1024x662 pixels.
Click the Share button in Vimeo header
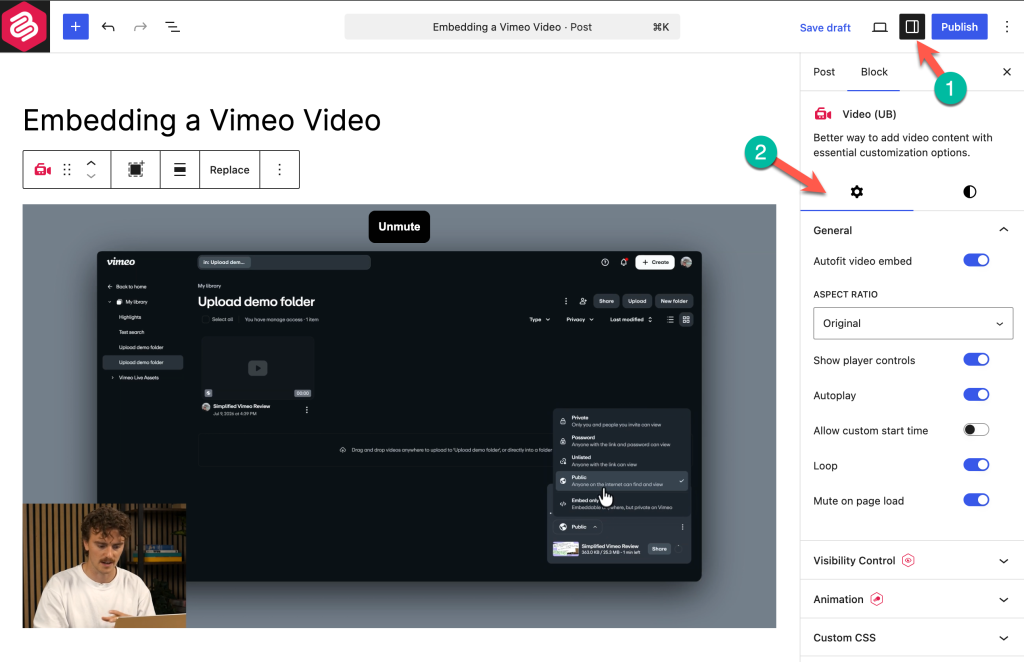[x=607, y=301]
